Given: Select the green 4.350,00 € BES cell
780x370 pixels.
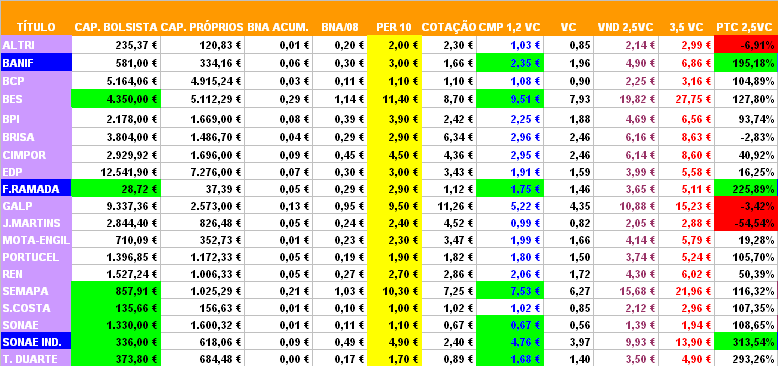Looking at the screenshot, I should click(x=116, y=99).
